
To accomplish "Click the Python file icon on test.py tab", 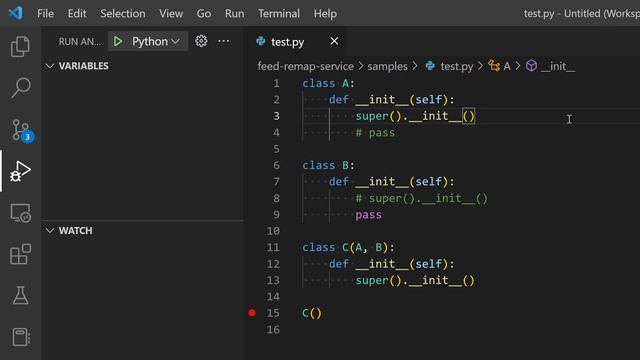I will click(260, 41).
